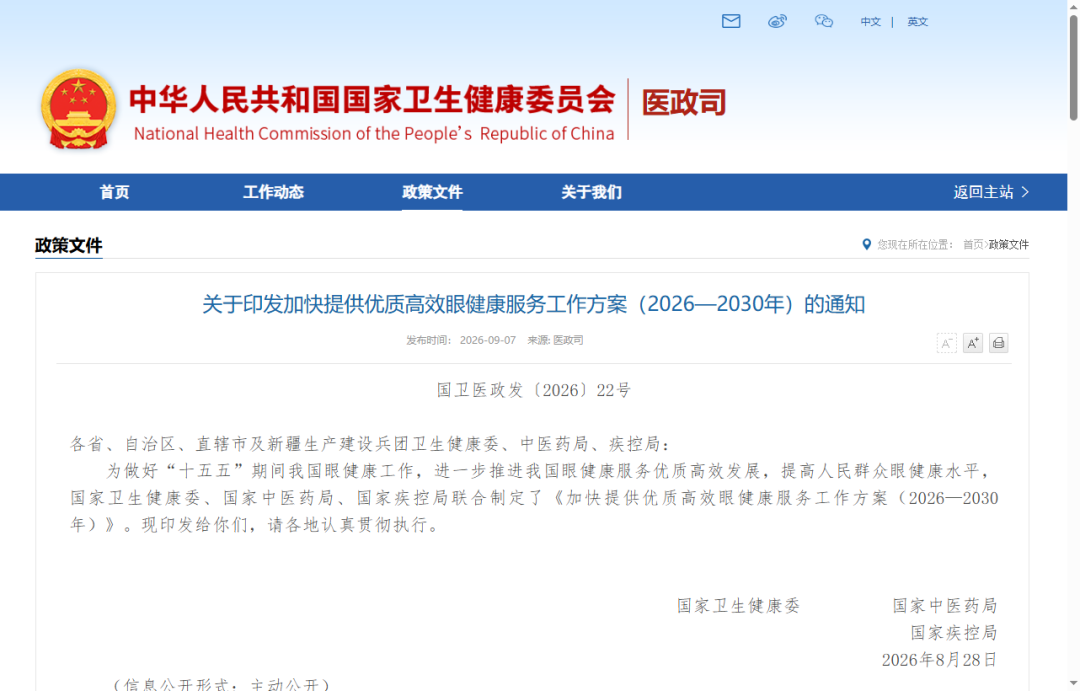
Task: Click the 返回主站 chevron arrow
Action: 1025,192
